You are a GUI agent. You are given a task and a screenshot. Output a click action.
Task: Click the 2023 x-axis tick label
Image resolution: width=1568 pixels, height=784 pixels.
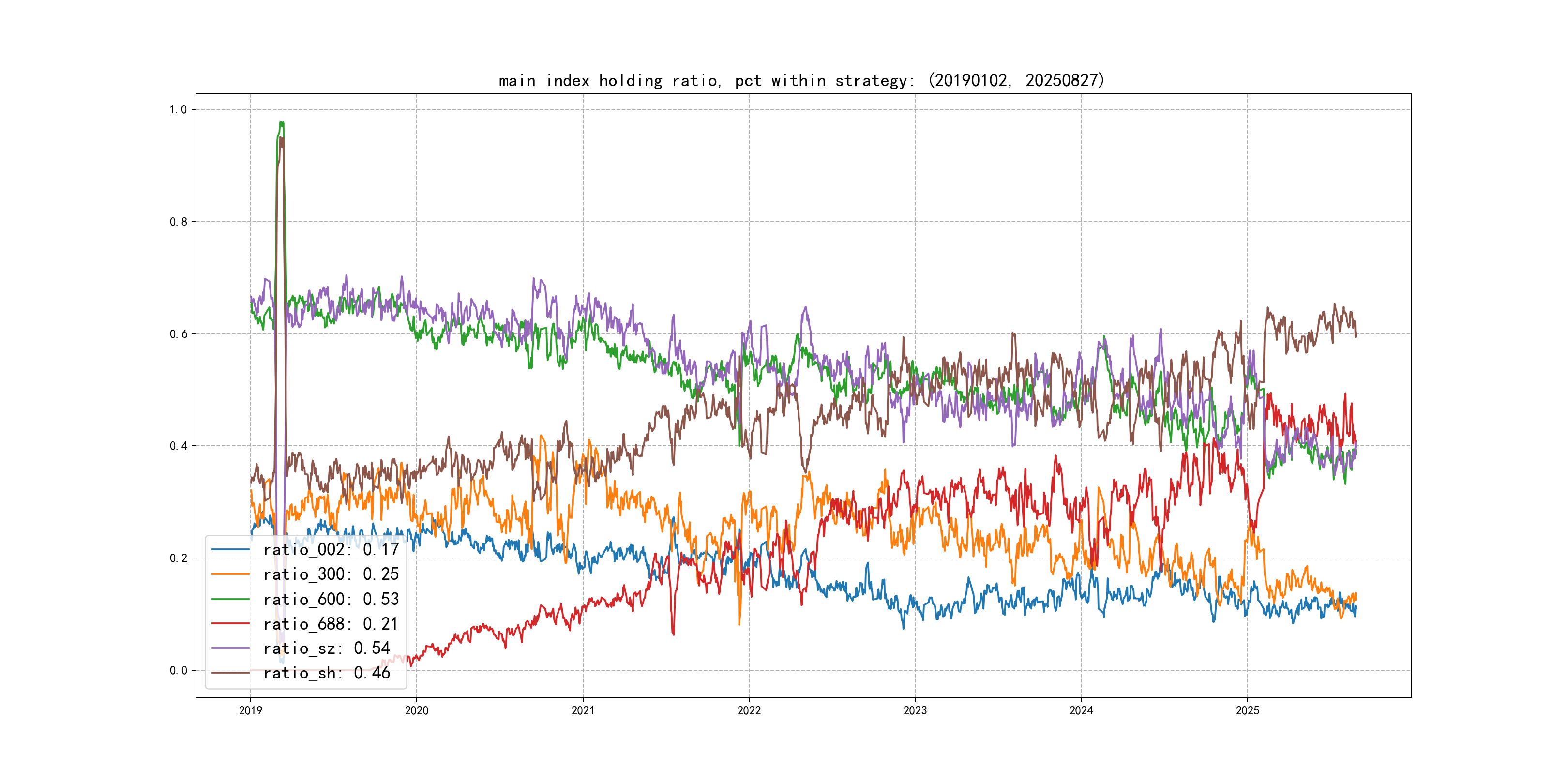(915, 710)
